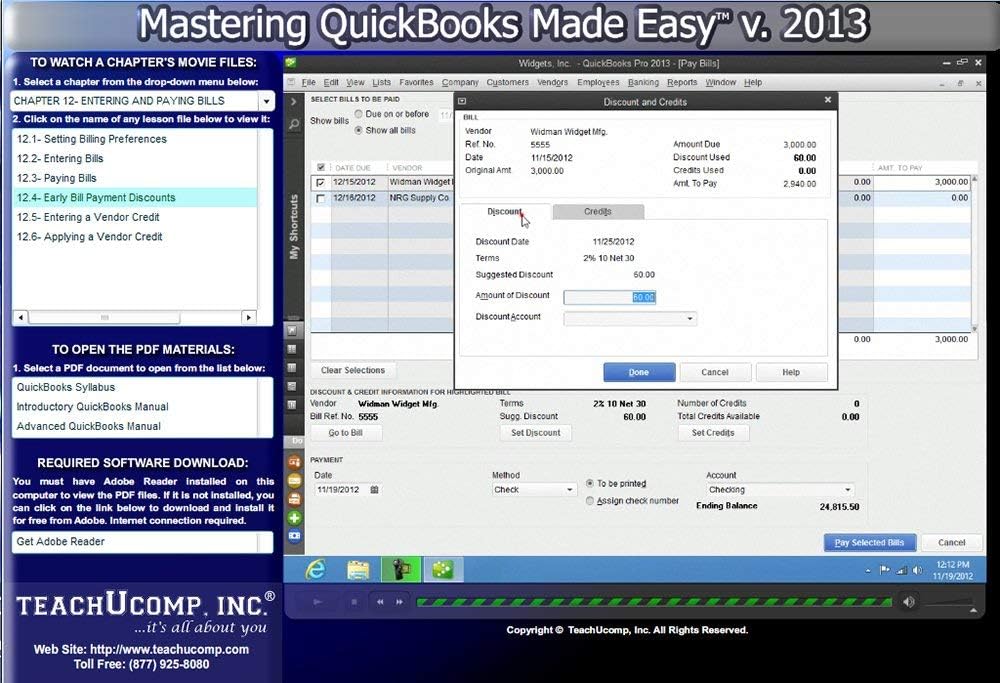
Task: Click the lesson list horizontal scrollbar thumb
Action: pyautogui.click(x=104, y=317)
